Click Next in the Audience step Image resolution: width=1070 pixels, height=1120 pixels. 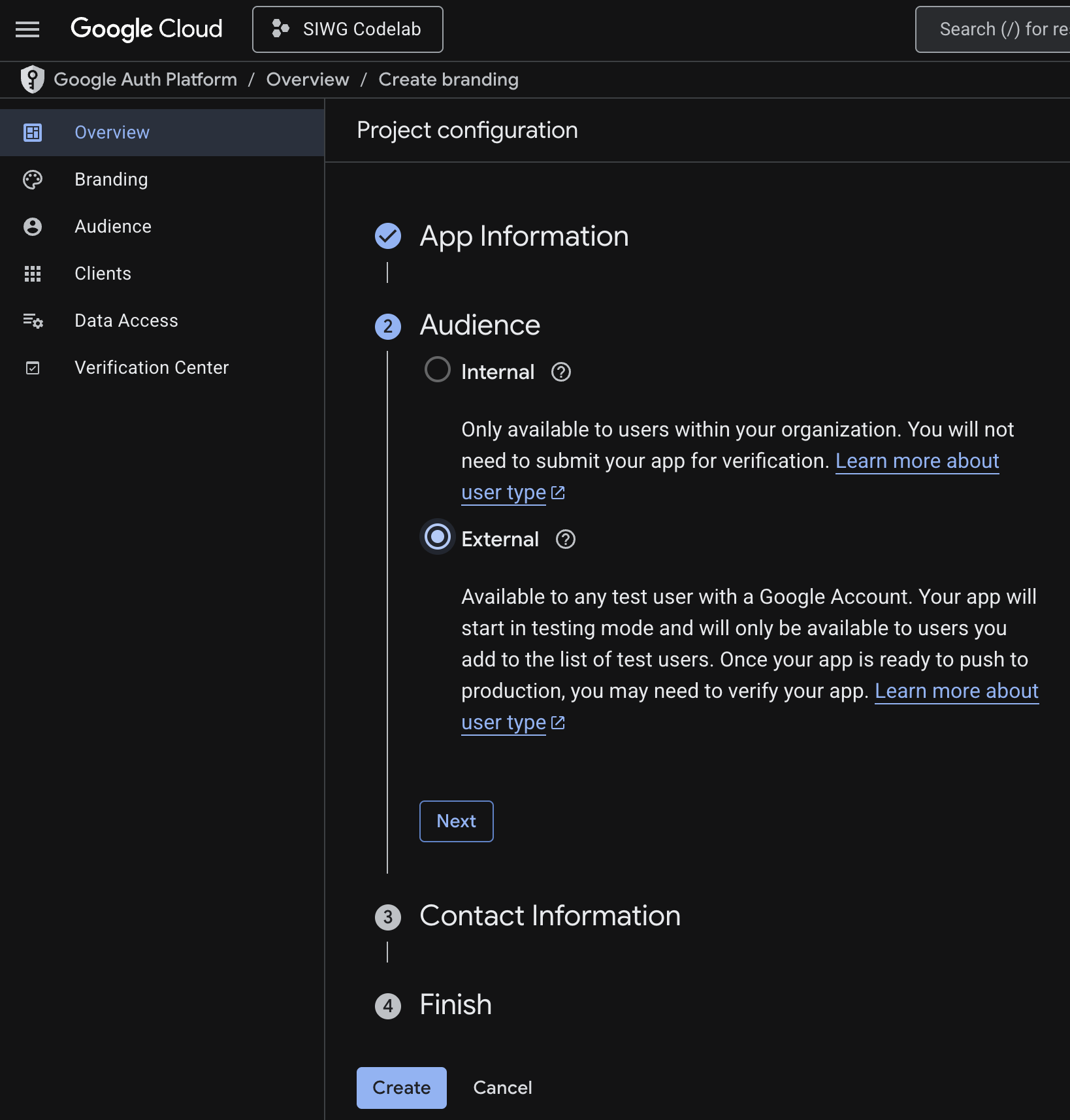point(456,821)
